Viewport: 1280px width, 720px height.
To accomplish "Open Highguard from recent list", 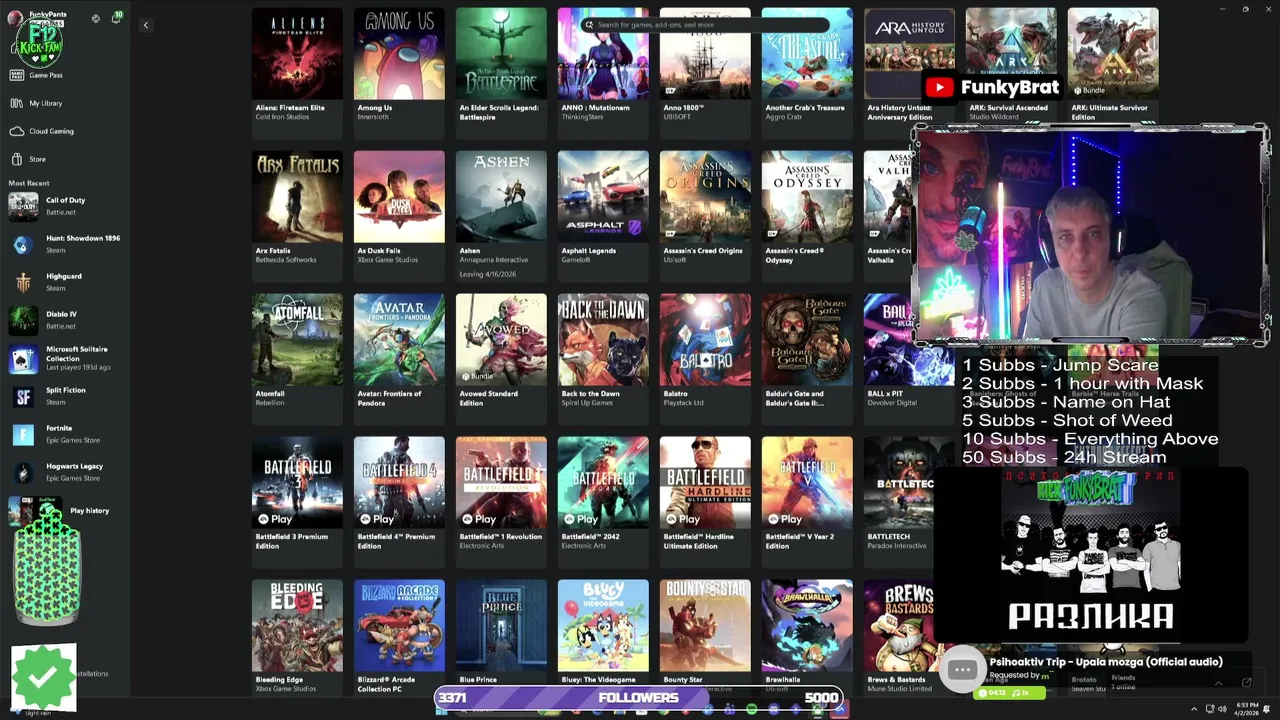I will [65, 282].
